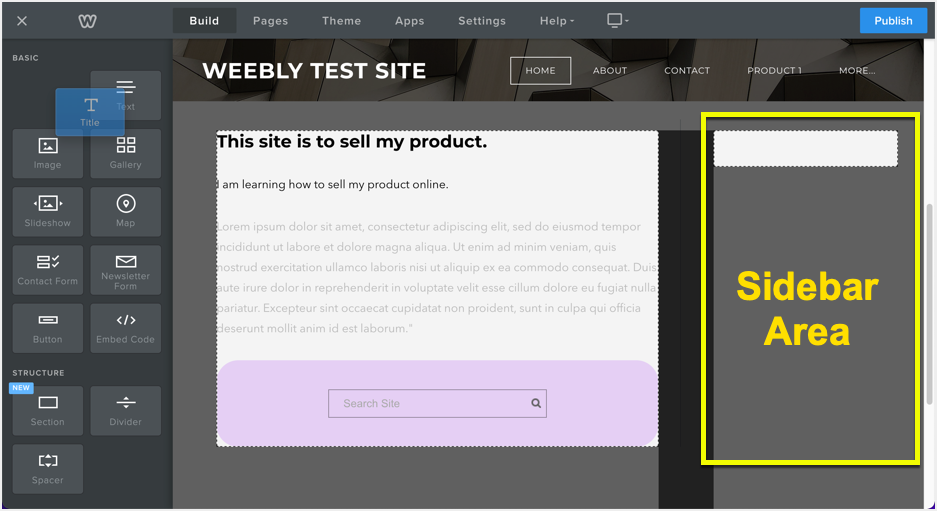Screen dimensions: 937x511
Task: Open the Help dropdown menu
Action: [x=557, y=21]
